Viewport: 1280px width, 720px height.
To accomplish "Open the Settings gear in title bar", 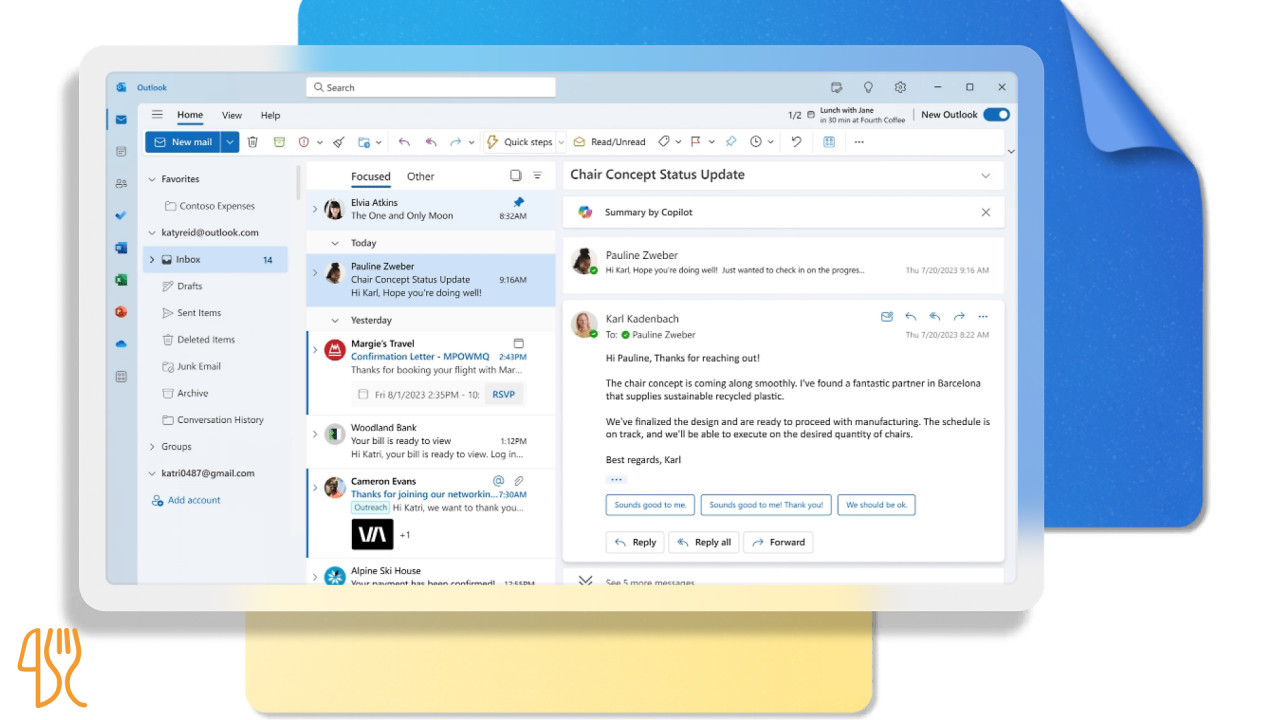I will click(900, 88).
